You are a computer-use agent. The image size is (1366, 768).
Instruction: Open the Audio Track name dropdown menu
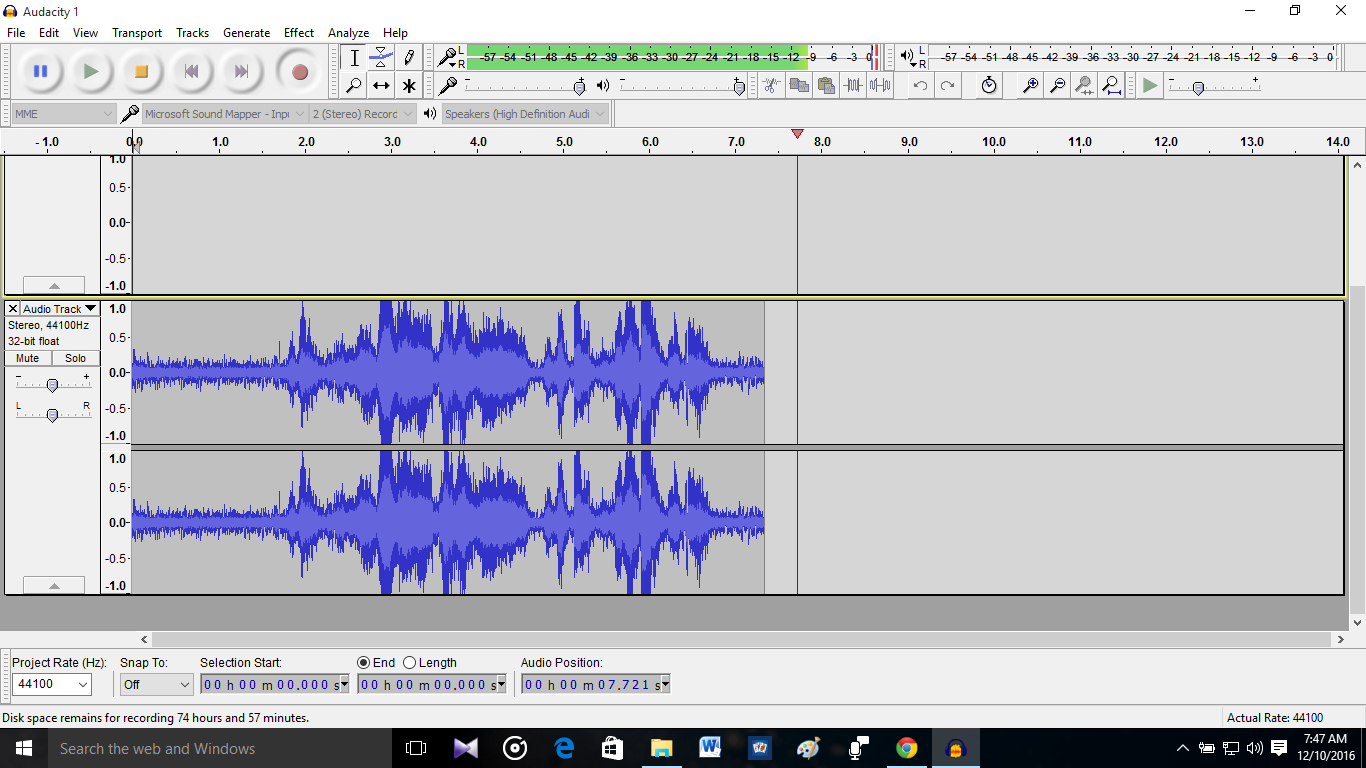(60, 309)
